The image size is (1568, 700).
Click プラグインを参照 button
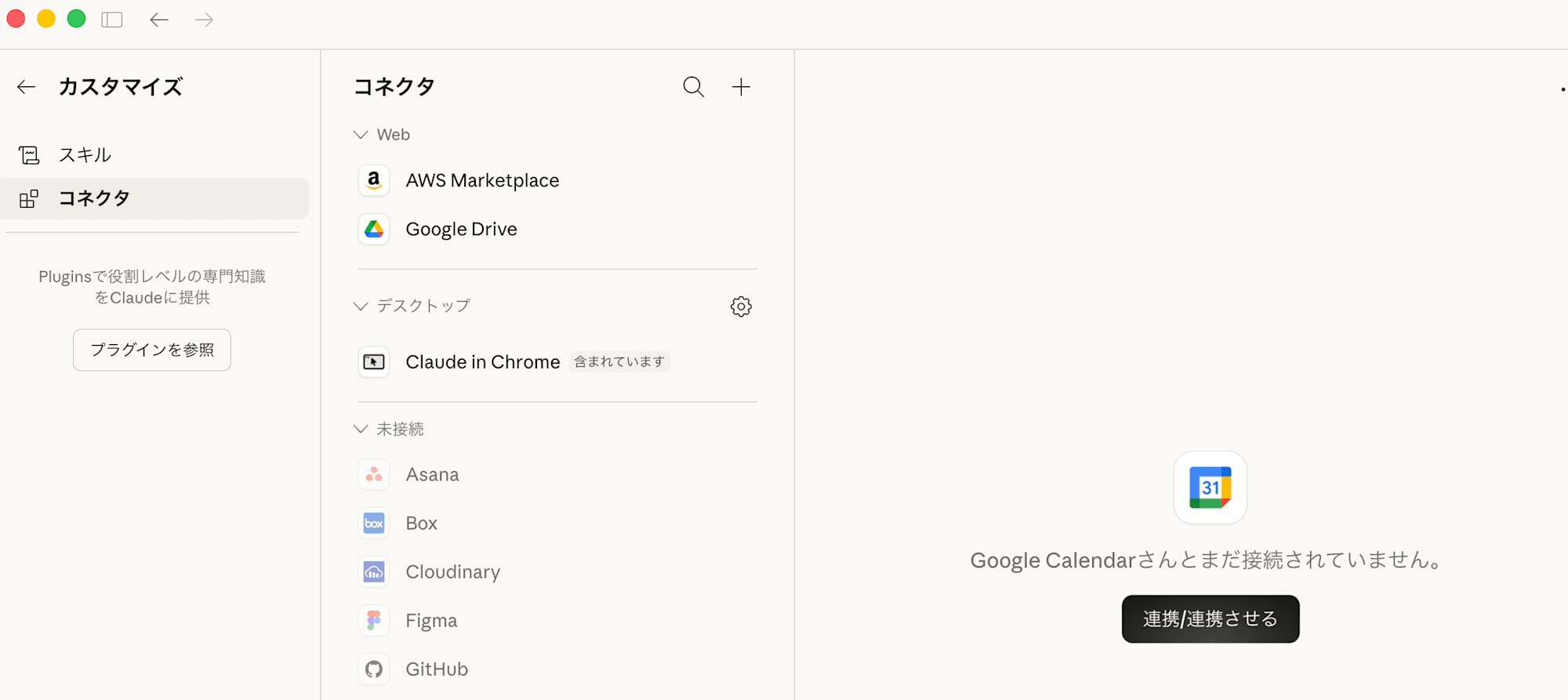(152, 350)
